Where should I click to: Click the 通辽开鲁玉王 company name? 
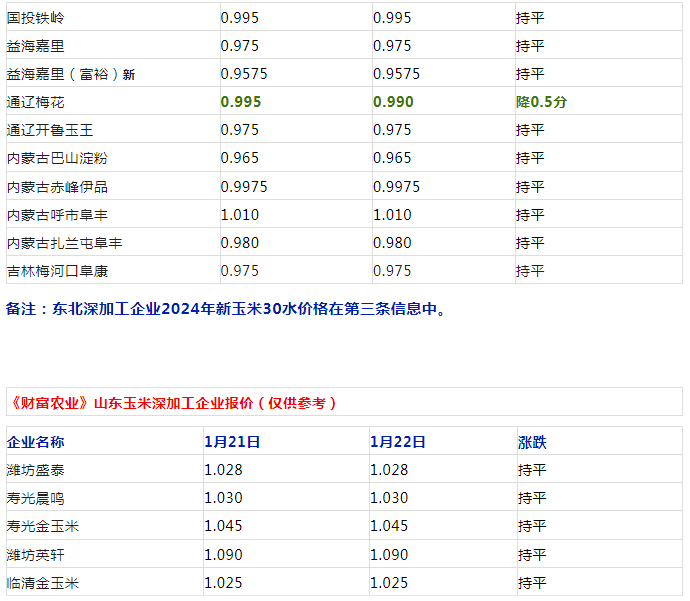pyautogui.click(x=49, y=130)
